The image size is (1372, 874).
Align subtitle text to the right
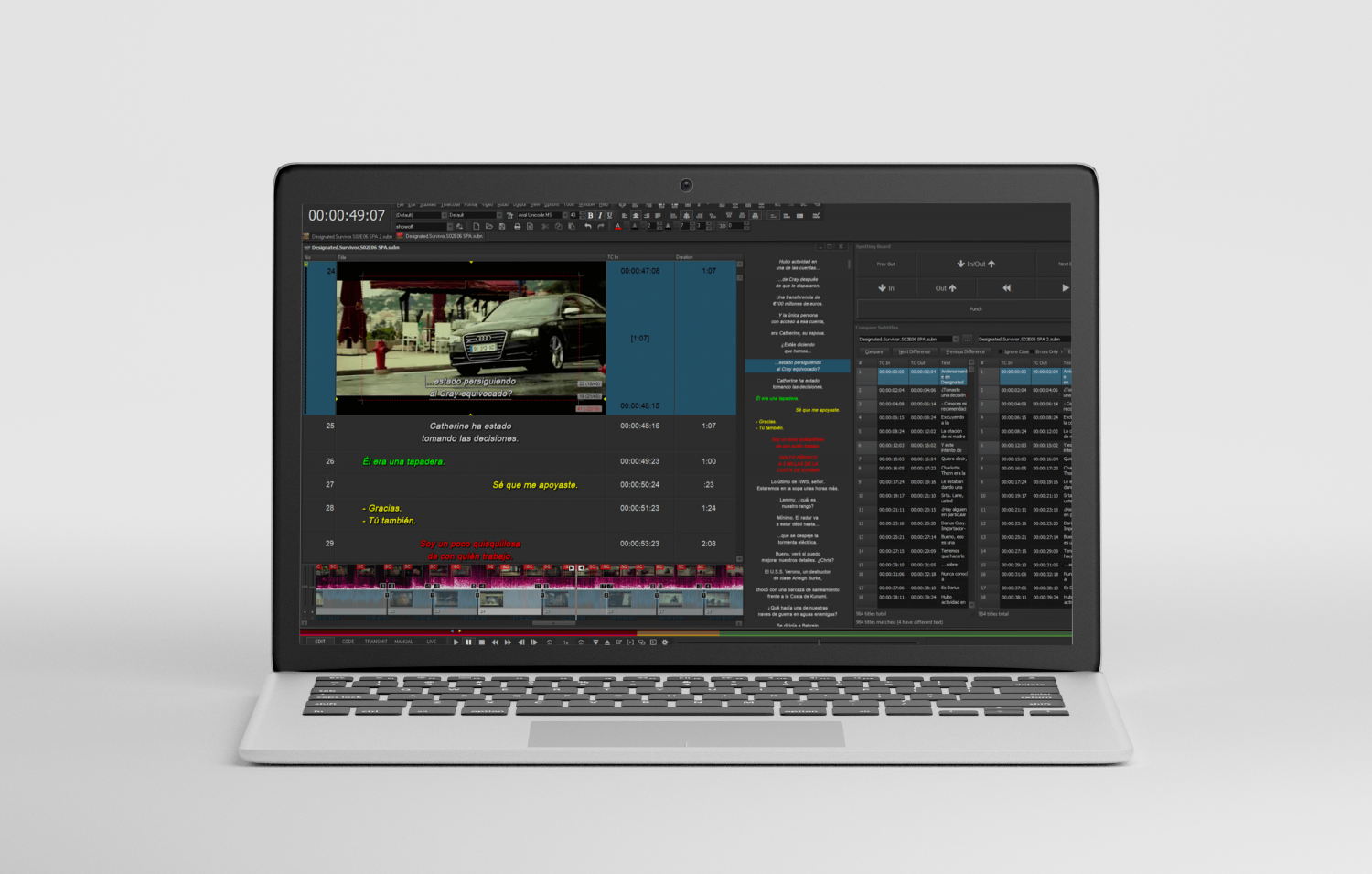click(x=647, y=215)
